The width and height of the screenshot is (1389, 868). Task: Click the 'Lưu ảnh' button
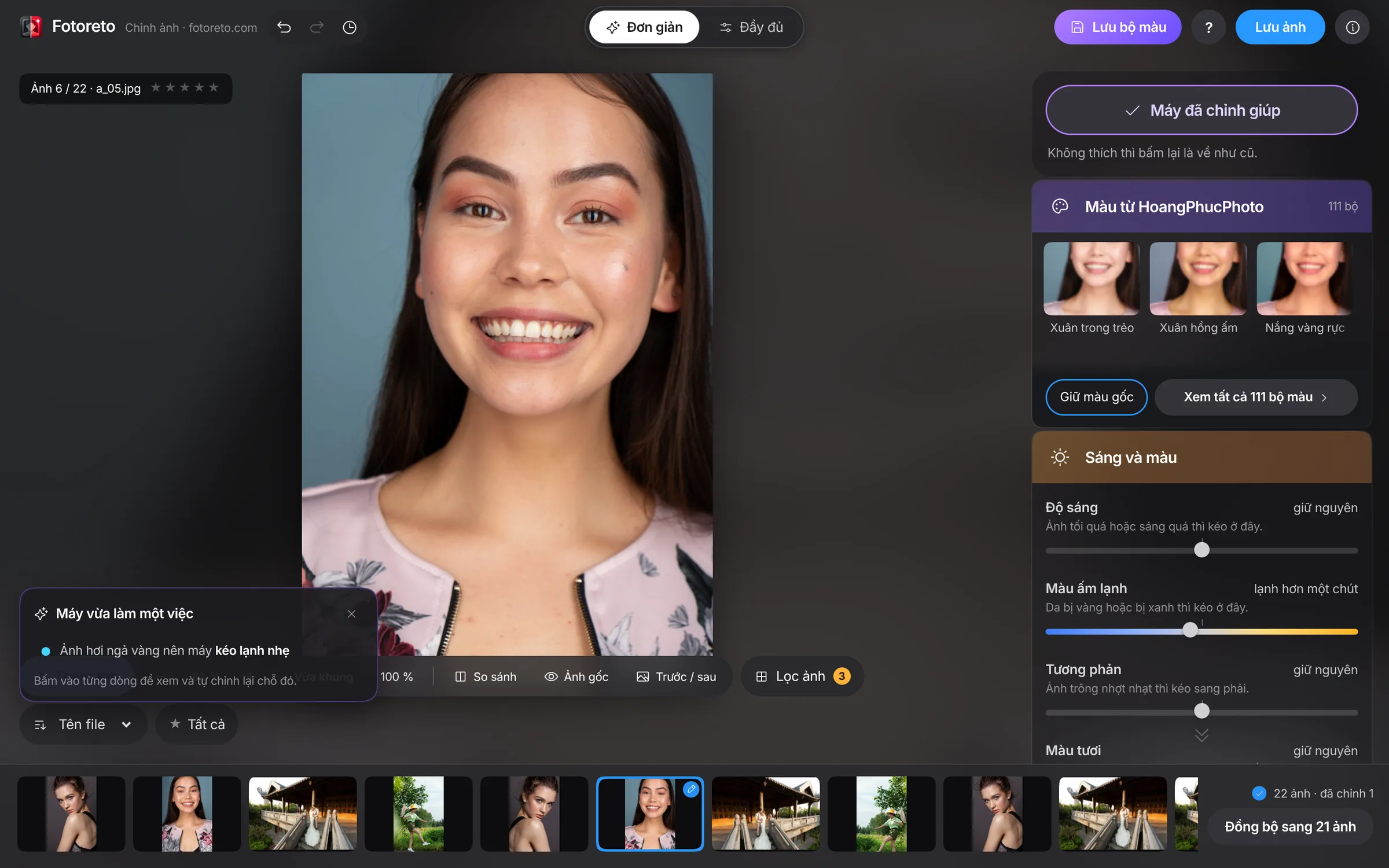(x=1280, y=27)
